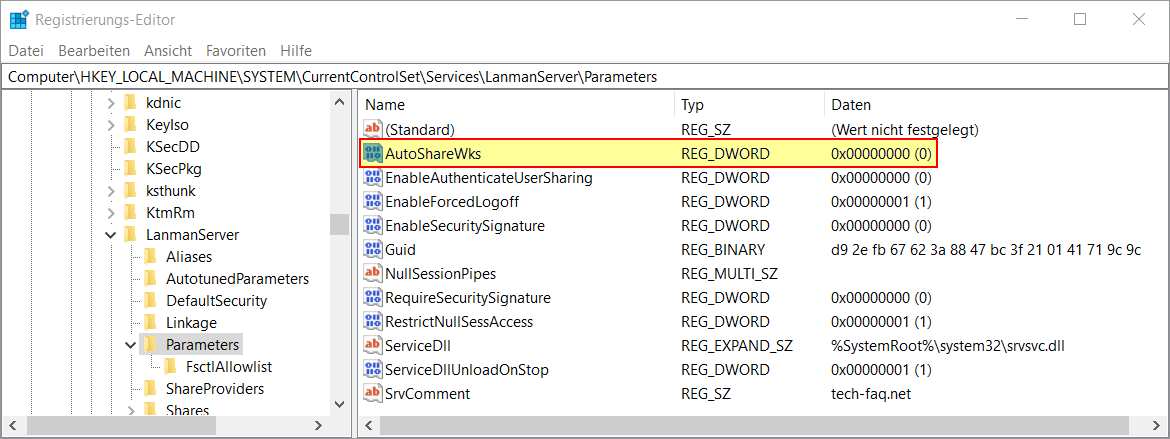Select the FsctlAllowlist folder icon
The image size is (1170, 439).
pos(170,367)
